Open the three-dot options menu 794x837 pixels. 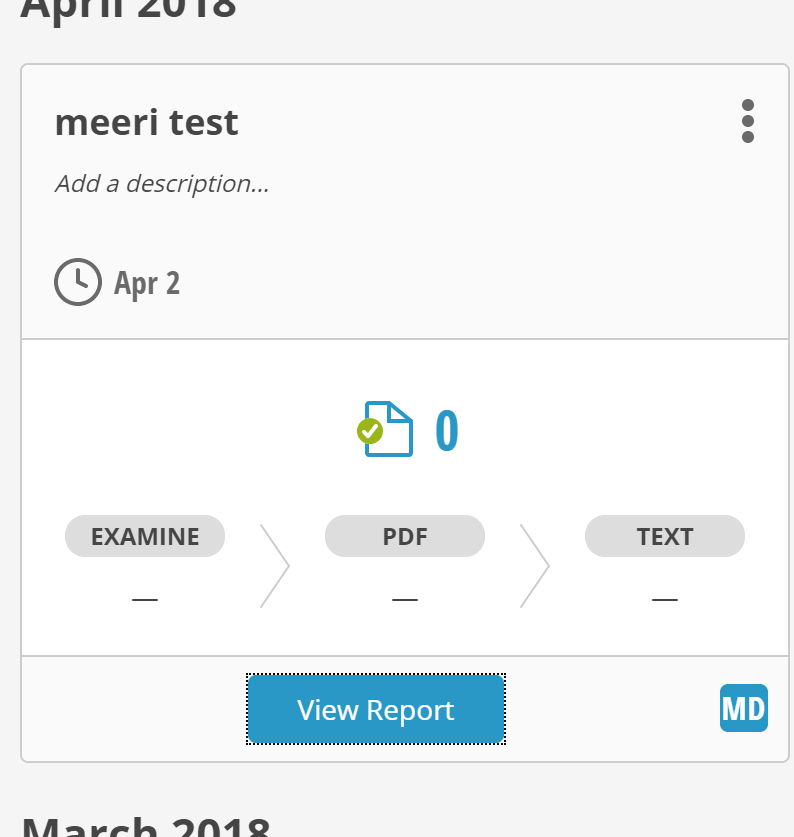point(748,121)
